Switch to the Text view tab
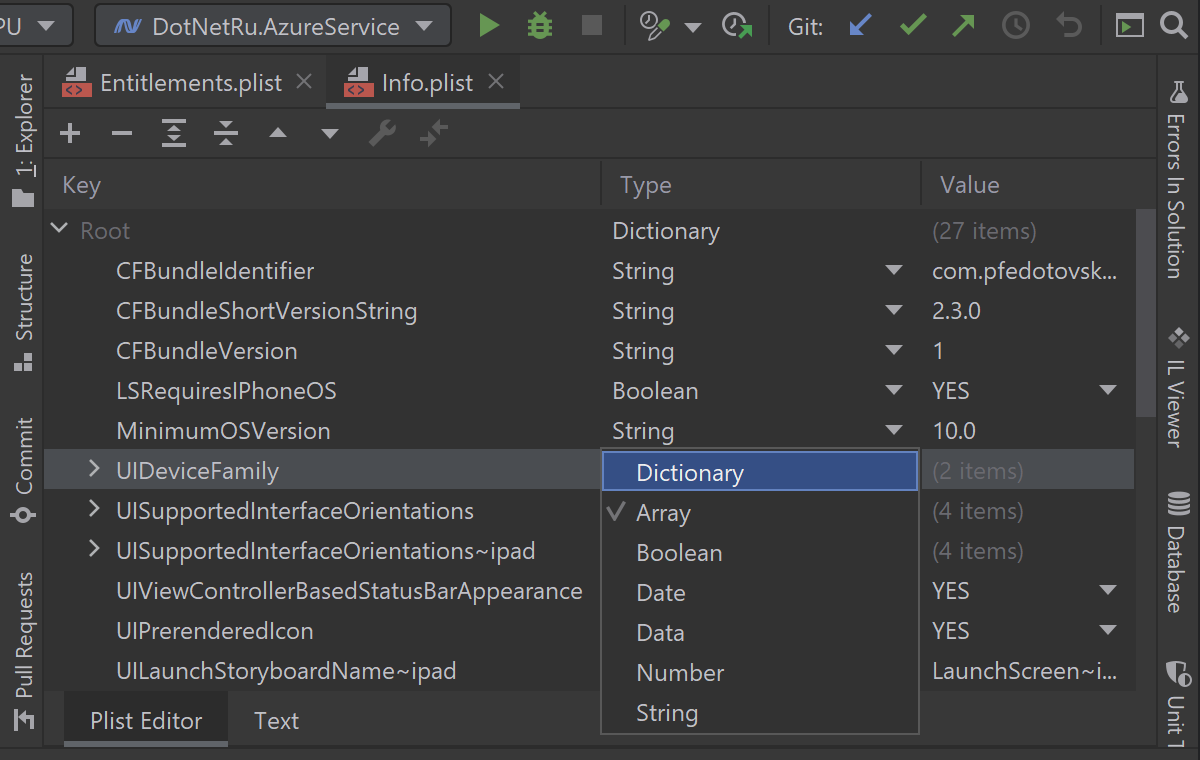The image size is (1200, 760). click(x=276, y=721)
